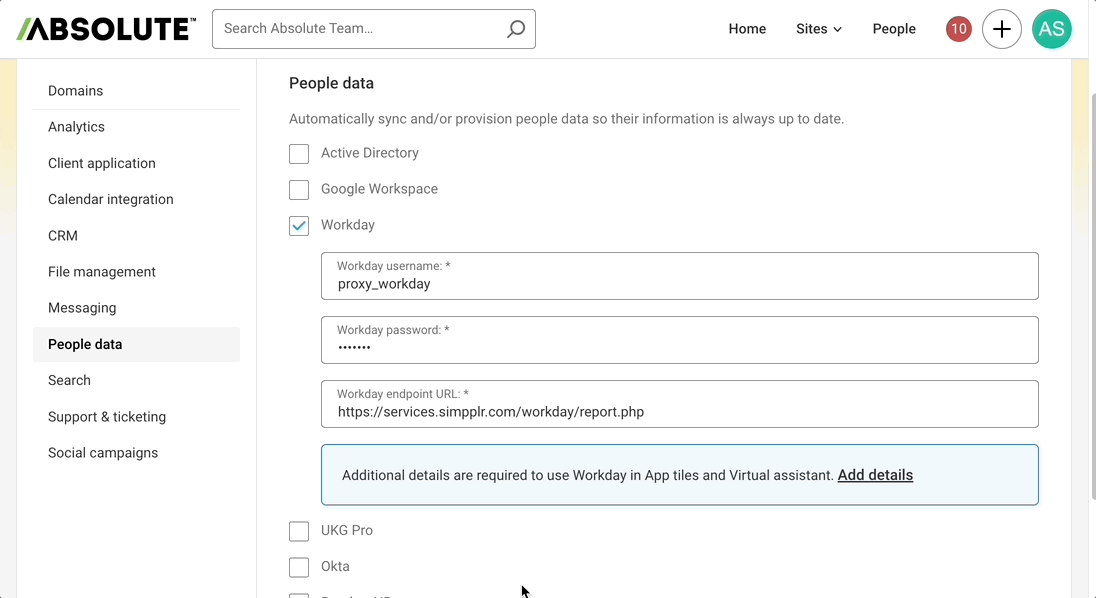The height and width of the screenshot is (598, 1096).
Task: Select Messaging in the settings sidebar
Action: [x=82, y=307]
